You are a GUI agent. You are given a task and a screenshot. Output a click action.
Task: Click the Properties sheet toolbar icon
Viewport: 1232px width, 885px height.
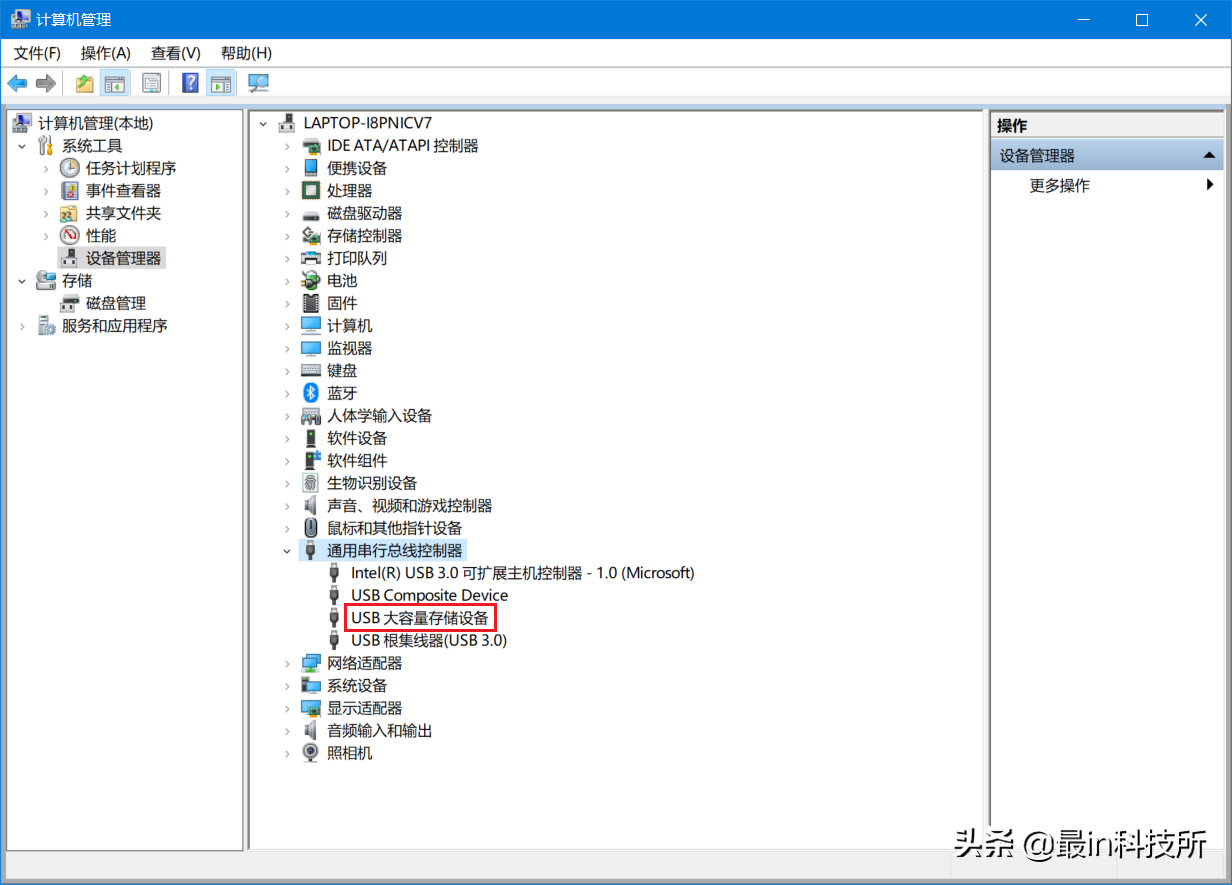[151, 83]
